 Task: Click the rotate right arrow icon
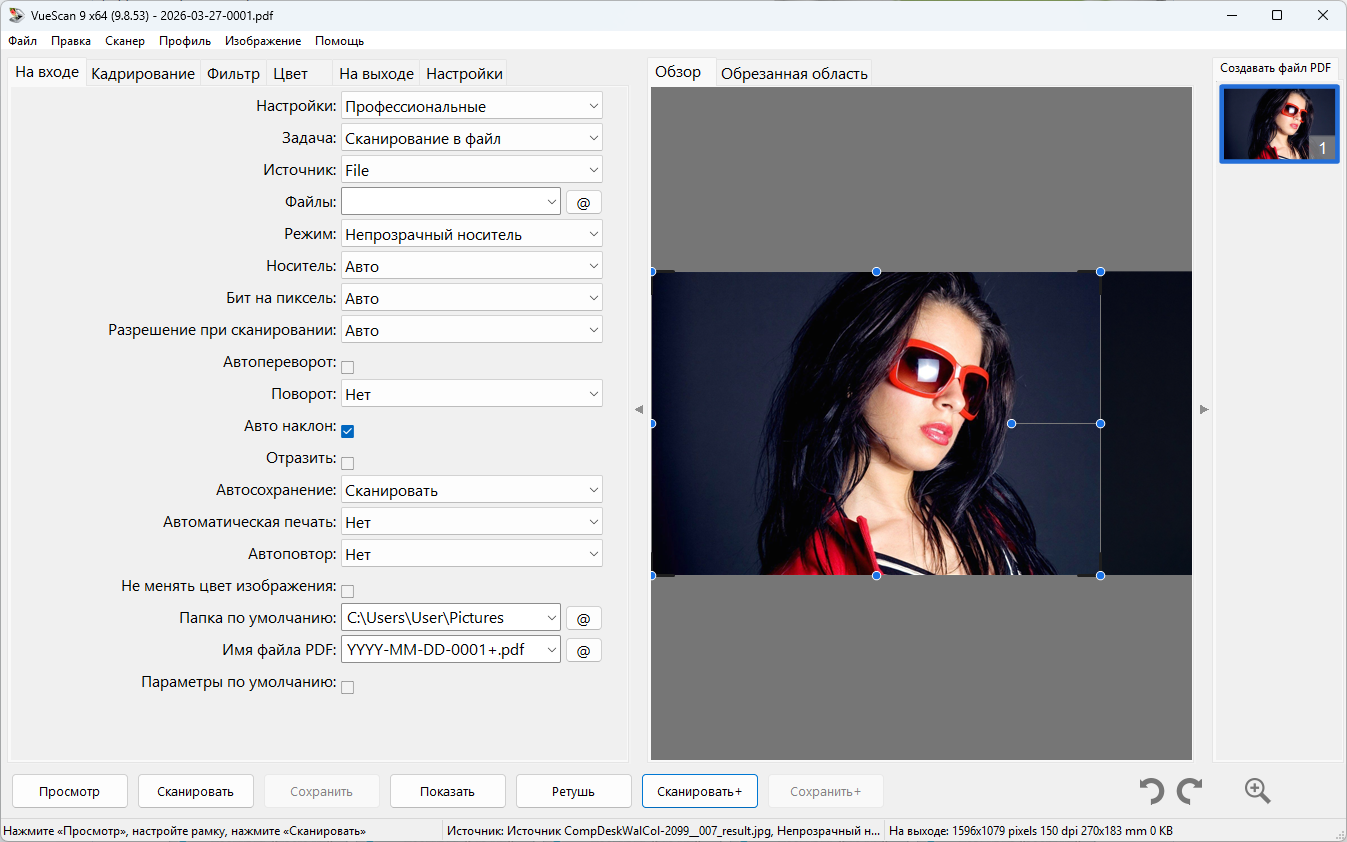(x=1189, y=791)
